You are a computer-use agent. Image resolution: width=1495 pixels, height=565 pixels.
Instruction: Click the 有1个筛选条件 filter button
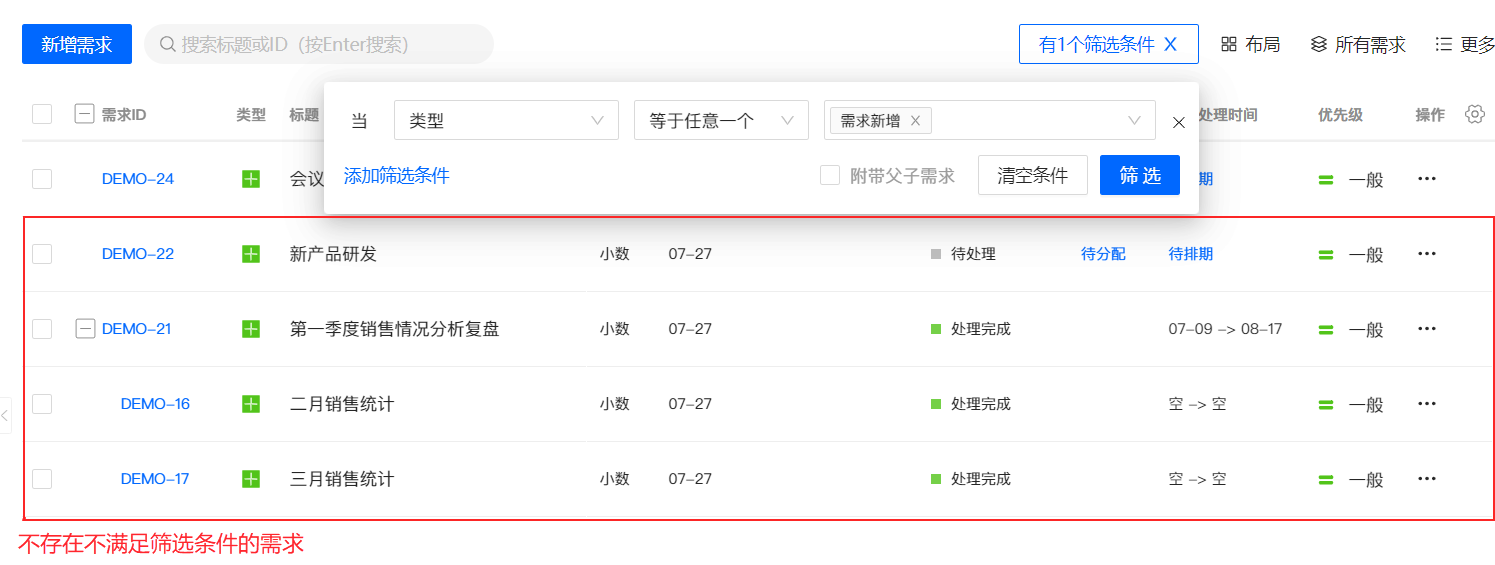[x=1107, y=44]
